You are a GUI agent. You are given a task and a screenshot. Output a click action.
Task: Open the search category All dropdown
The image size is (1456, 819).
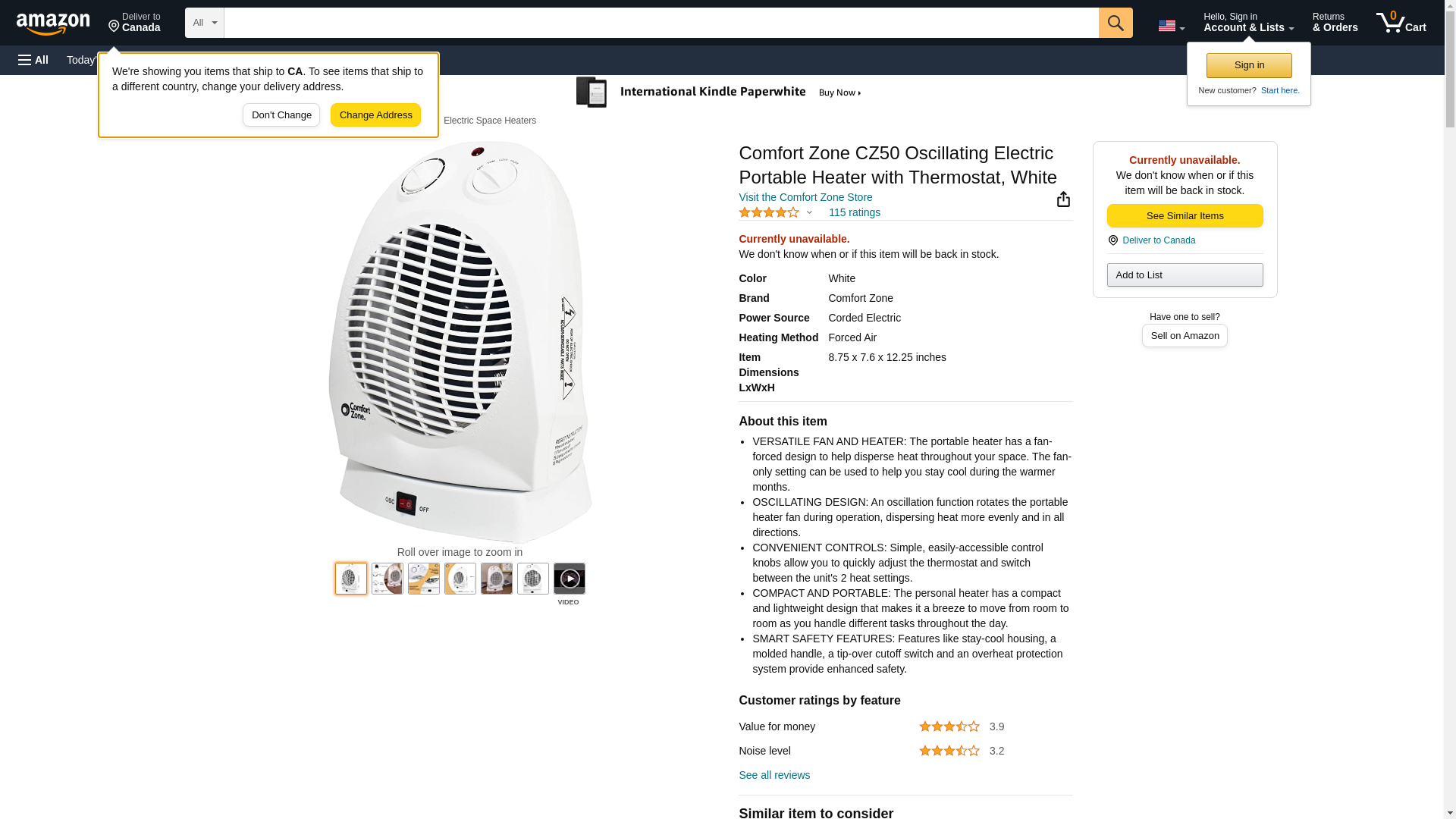[204, 23]
